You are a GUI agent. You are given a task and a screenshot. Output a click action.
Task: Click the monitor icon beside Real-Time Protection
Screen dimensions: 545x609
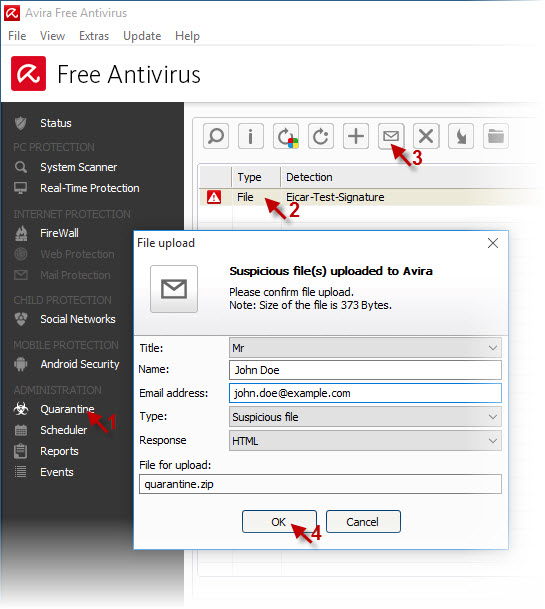point(21,188)
